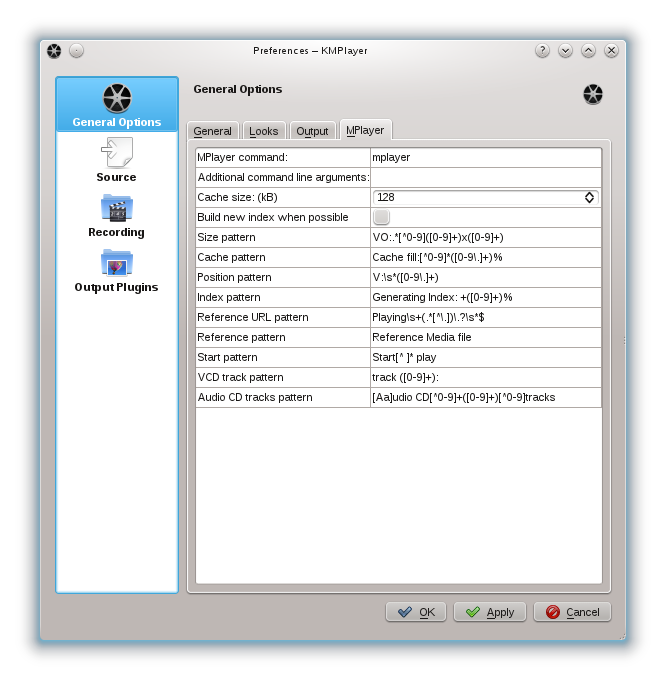Select General Options film reel icon

point(117,98)
